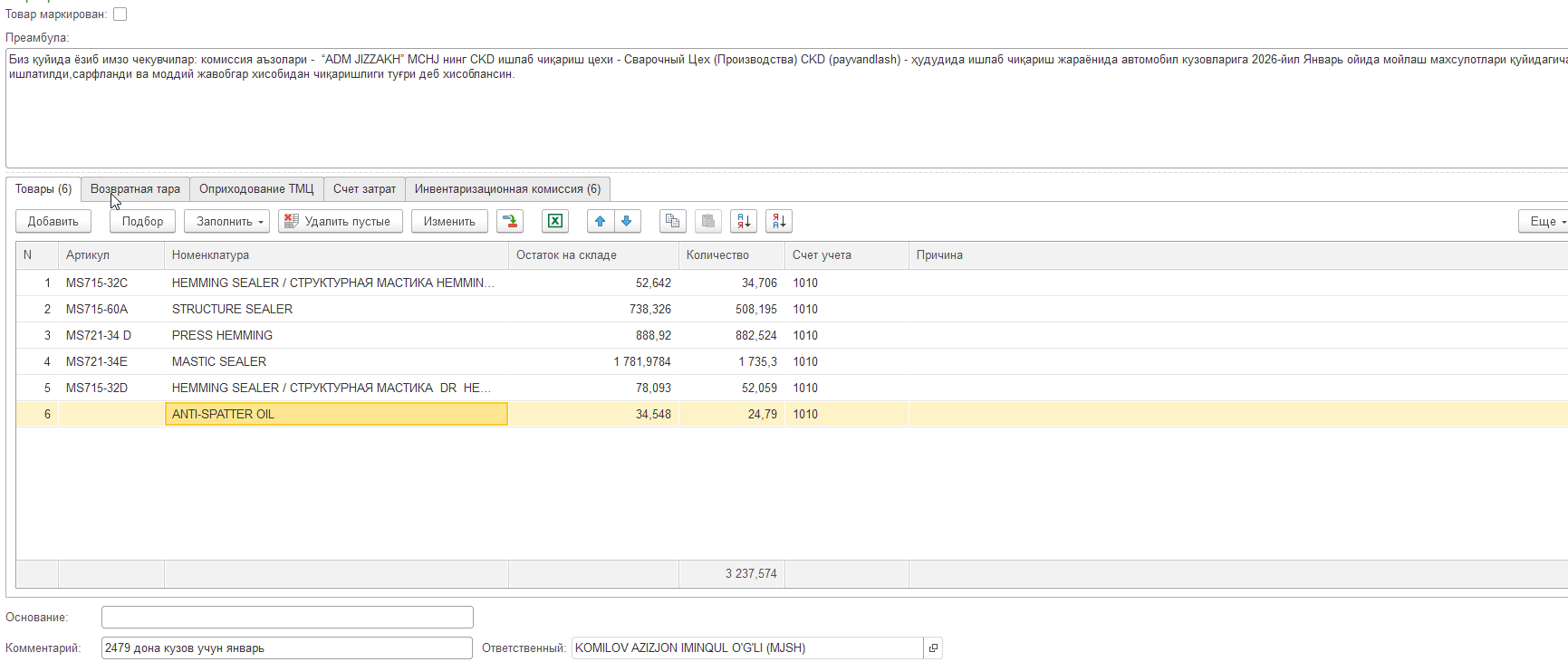The image size is (1568, 662).
Task: Switch to the 'Товары (6)' tab
Action: pyautogui.click(x=43, y=189)
